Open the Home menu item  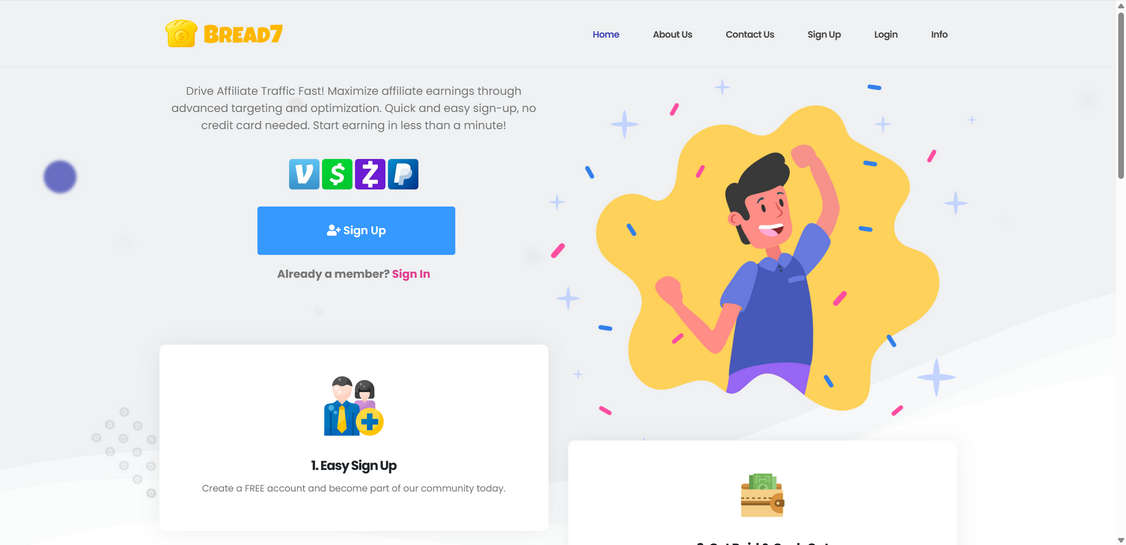(606, 34)
